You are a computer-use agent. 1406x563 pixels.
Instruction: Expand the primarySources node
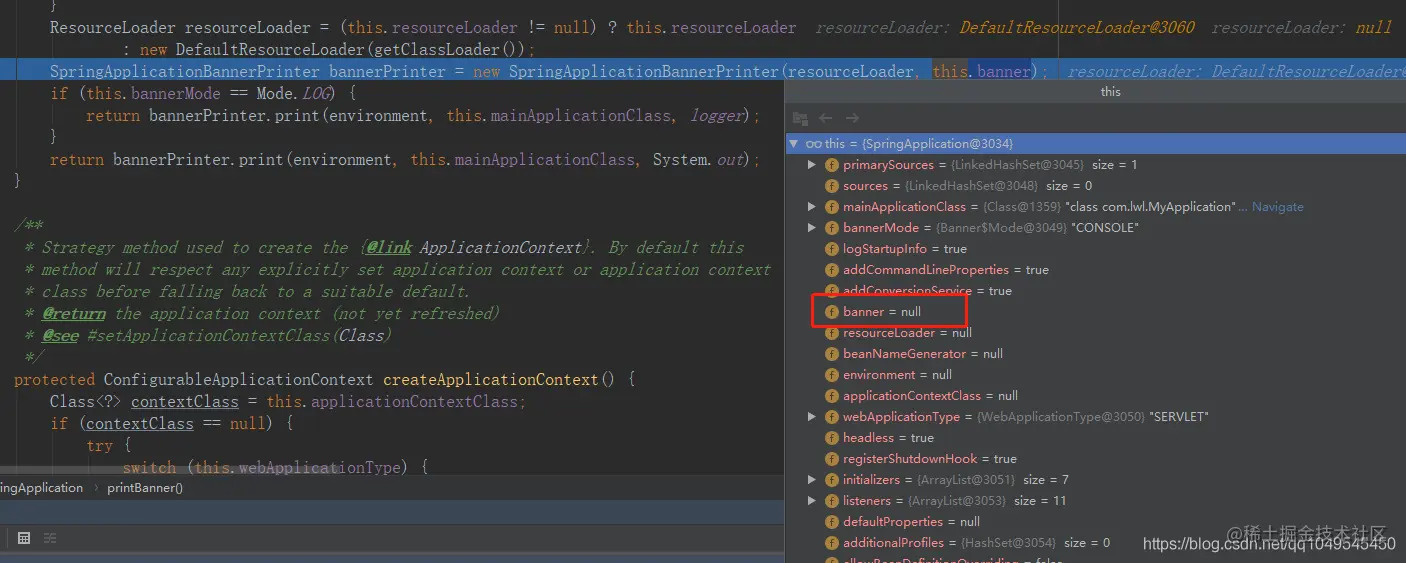click(812, 165)
